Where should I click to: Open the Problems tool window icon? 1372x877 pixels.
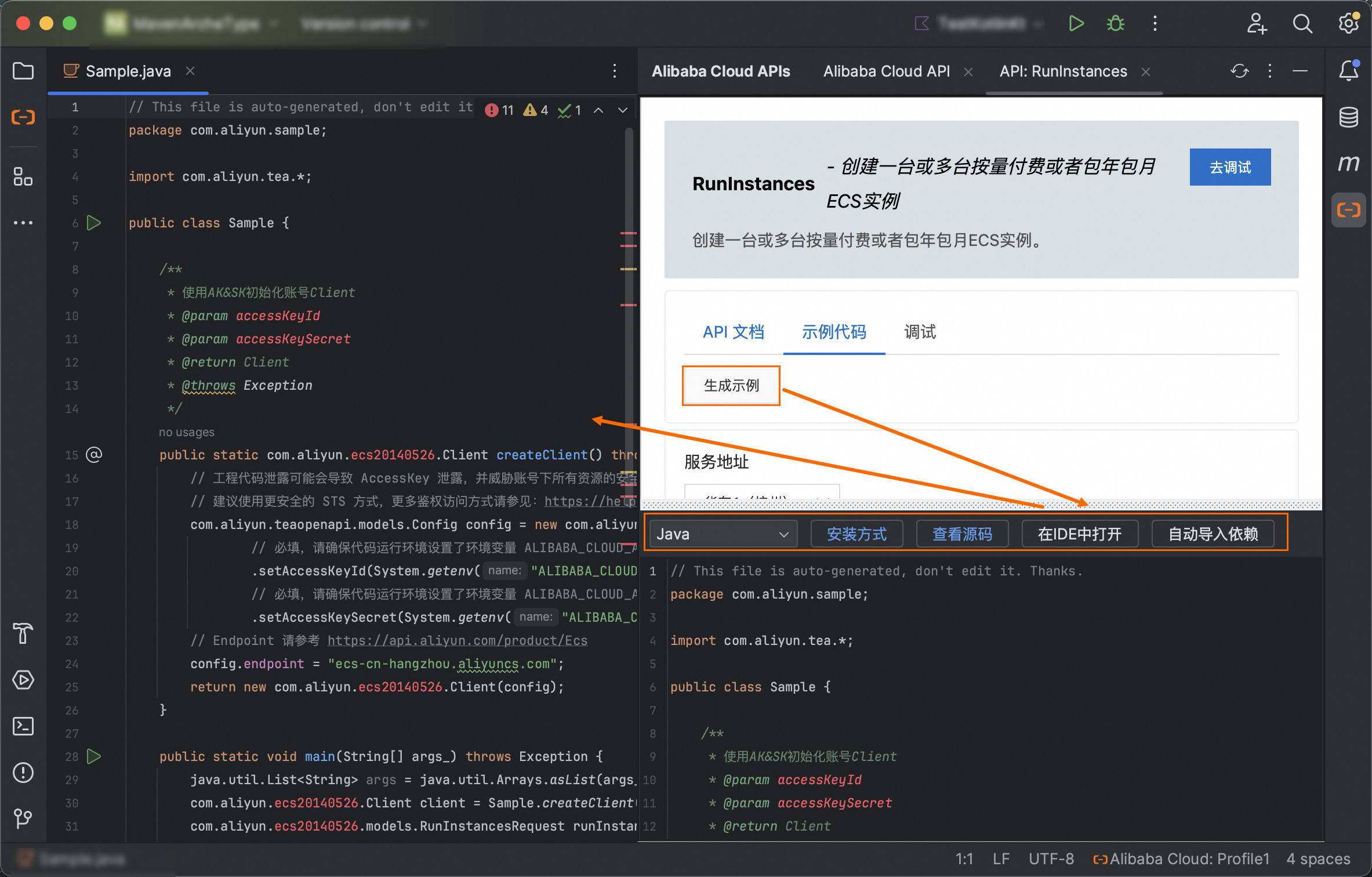point(23,773)
